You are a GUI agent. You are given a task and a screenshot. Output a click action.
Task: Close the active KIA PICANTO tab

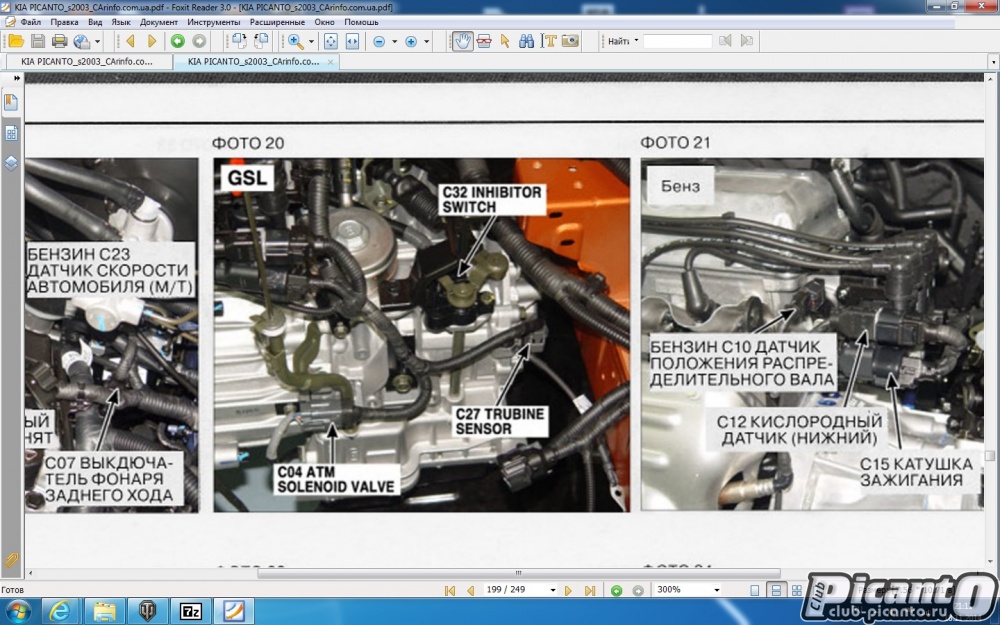coord(330,62)
